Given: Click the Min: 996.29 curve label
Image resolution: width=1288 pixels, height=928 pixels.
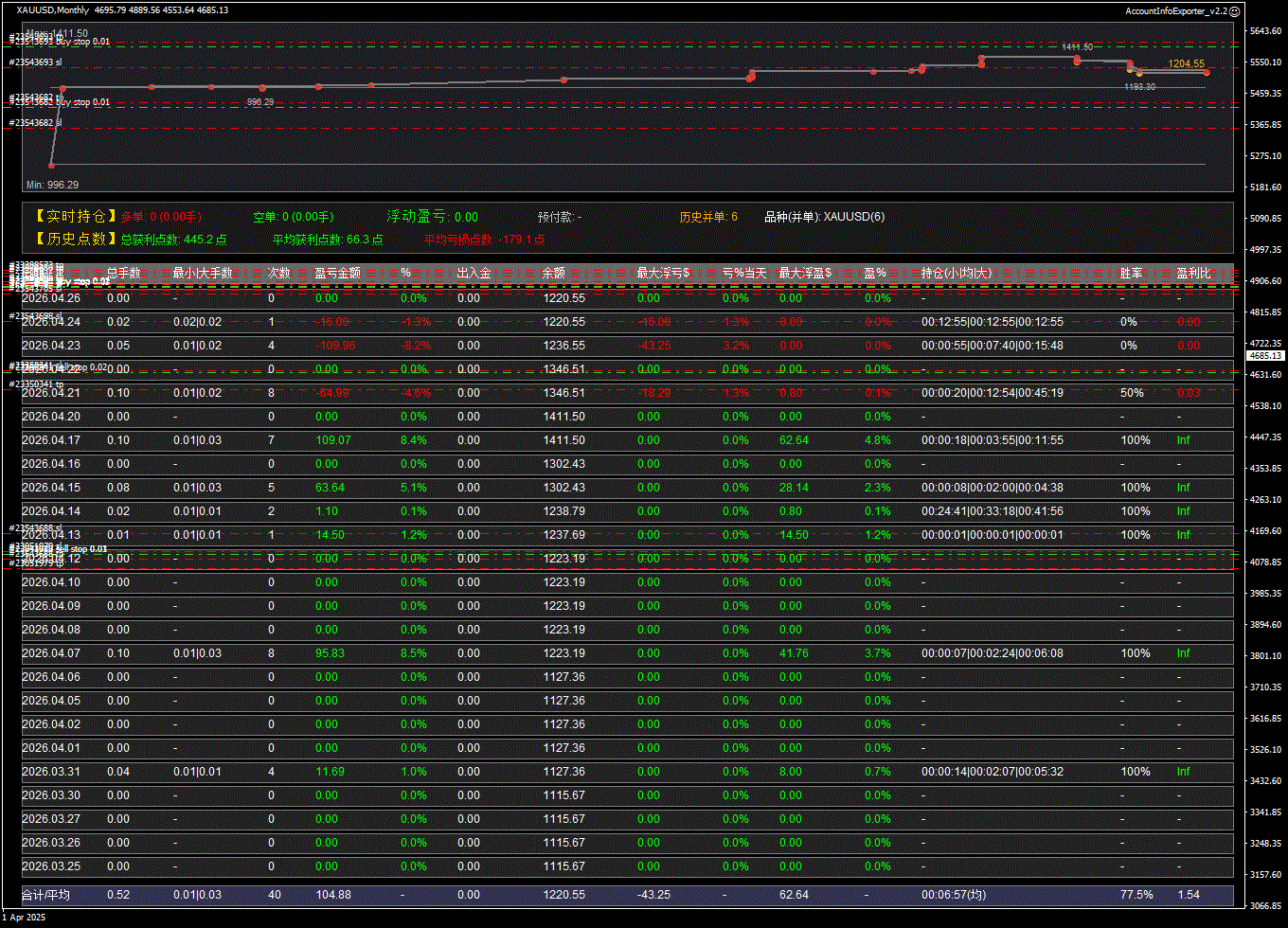Looking at the screenshot, I should point(52,185).
